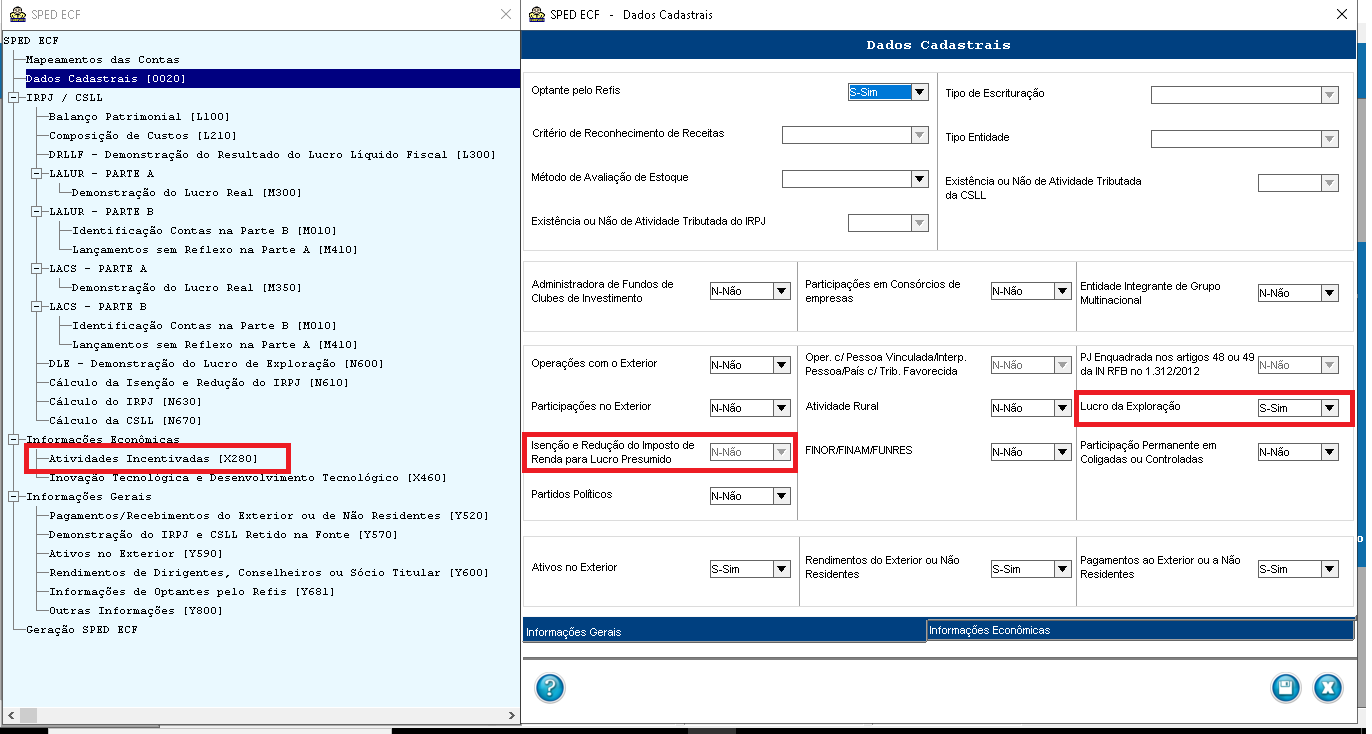1372x734 pixels.
Task: Collapse the LALUR - PARTE A node
Action: click(x=37, y=174)
